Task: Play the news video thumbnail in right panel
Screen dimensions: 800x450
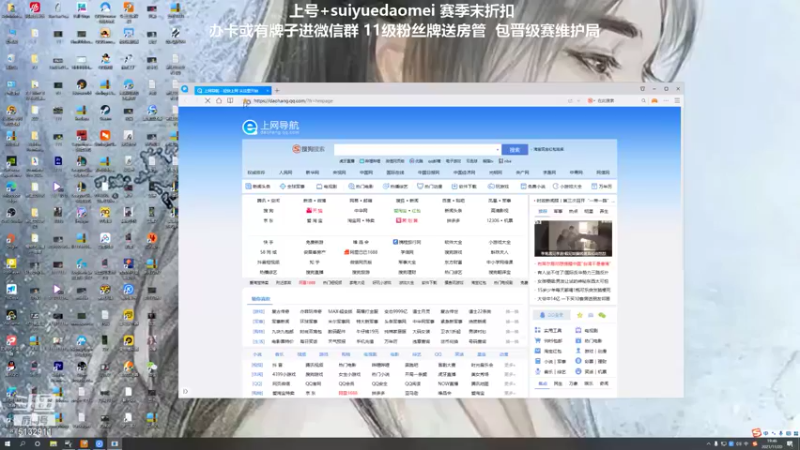Action: tap(573, 238)
